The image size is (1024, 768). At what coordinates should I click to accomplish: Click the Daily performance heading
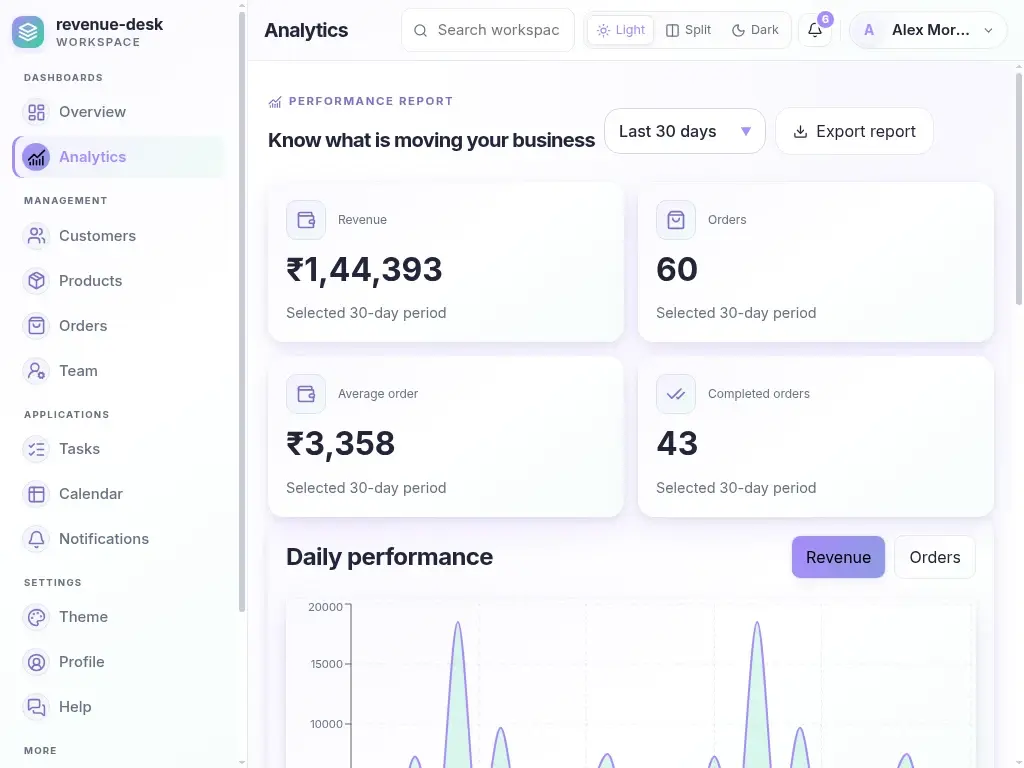coord(389,557)
